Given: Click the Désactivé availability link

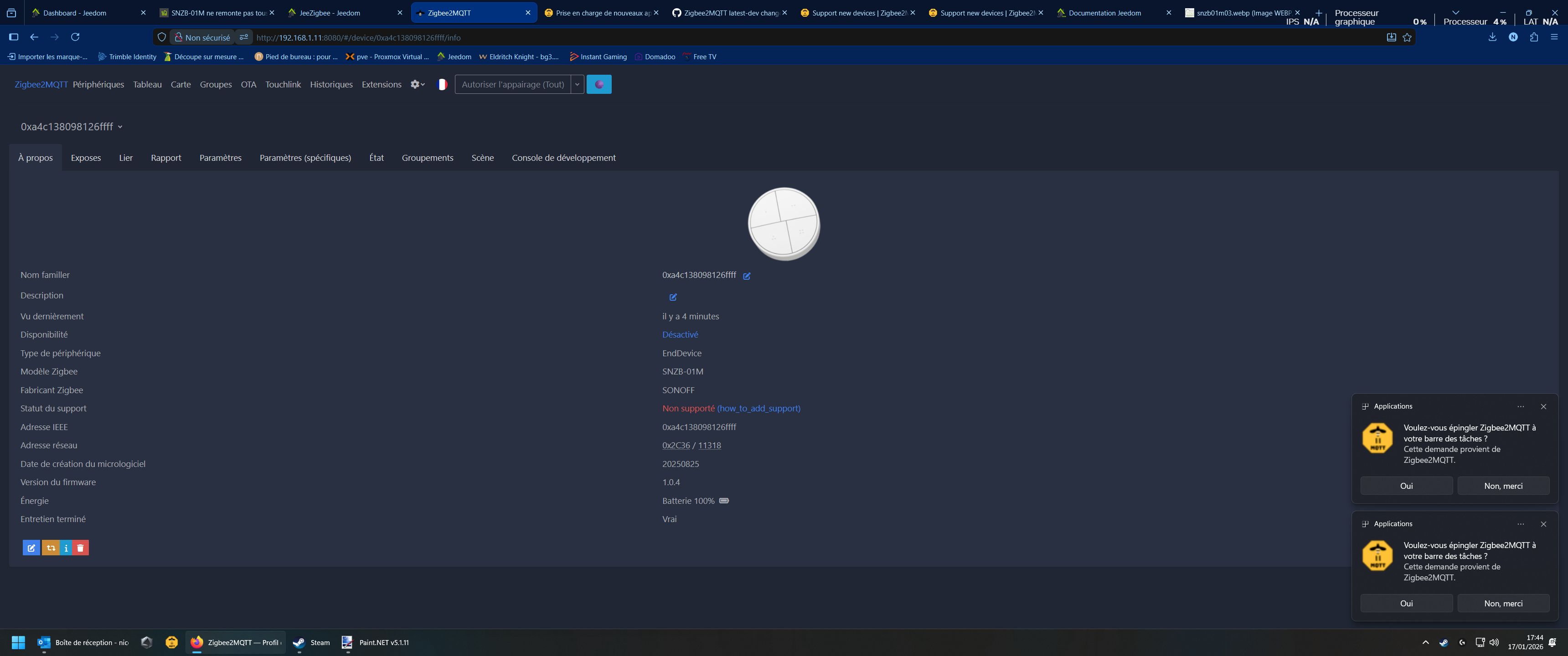Looking at the screenshot, I should tap(680, 335).
